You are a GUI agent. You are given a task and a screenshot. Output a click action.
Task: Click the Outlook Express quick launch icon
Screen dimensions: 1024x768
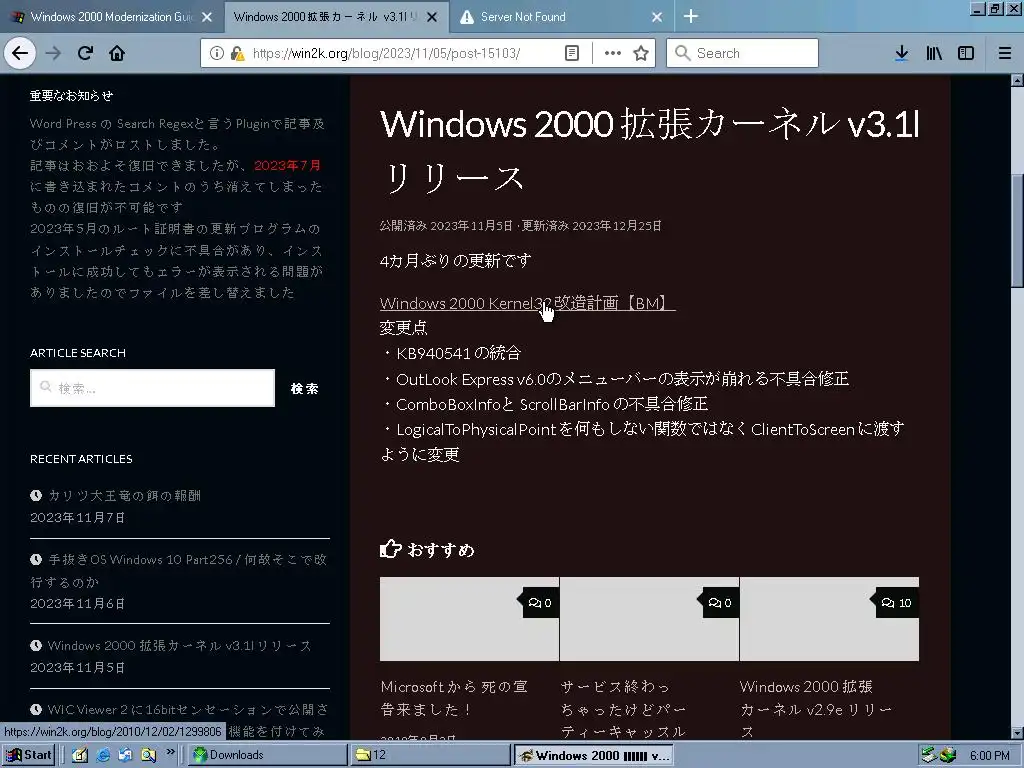coord(125,755)
